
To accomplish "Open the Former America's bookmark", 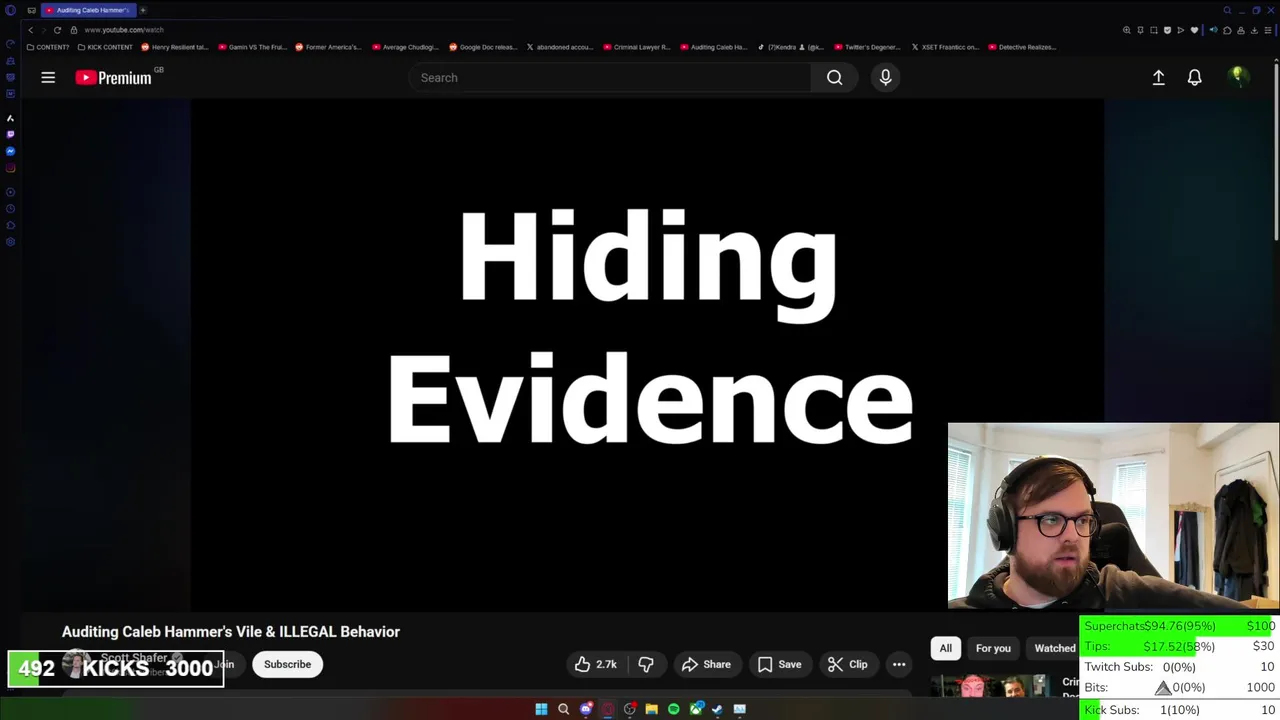I will pos(328,47).
